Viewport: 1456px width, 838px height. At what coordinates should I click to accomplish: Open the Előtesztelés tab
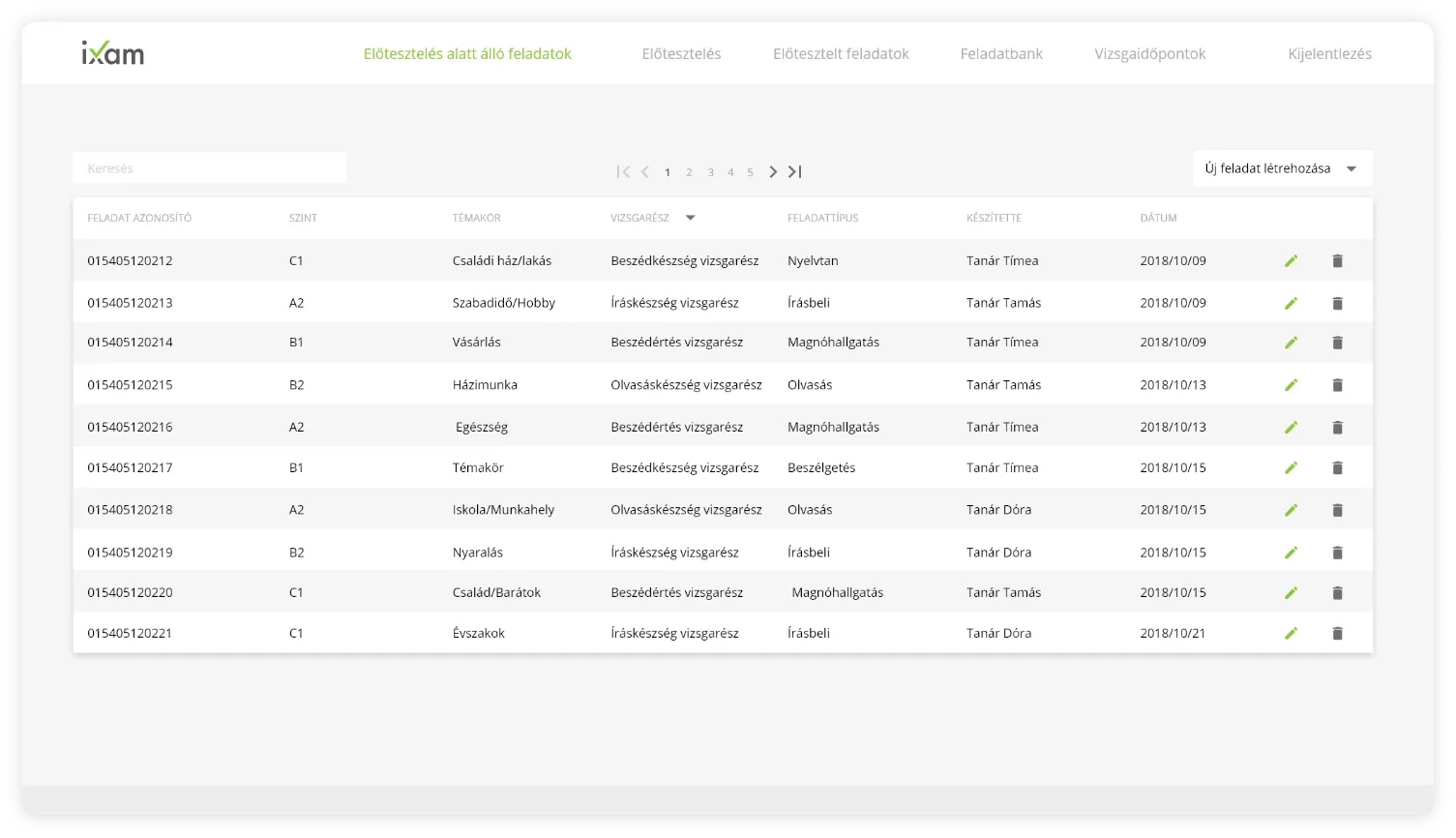[681, 54]
